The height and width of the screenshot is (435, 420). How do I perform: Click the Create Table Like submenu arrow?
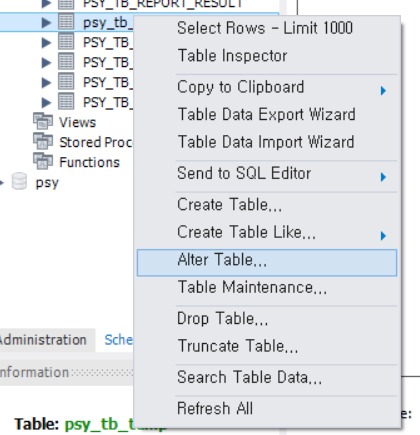coord(383,236)
